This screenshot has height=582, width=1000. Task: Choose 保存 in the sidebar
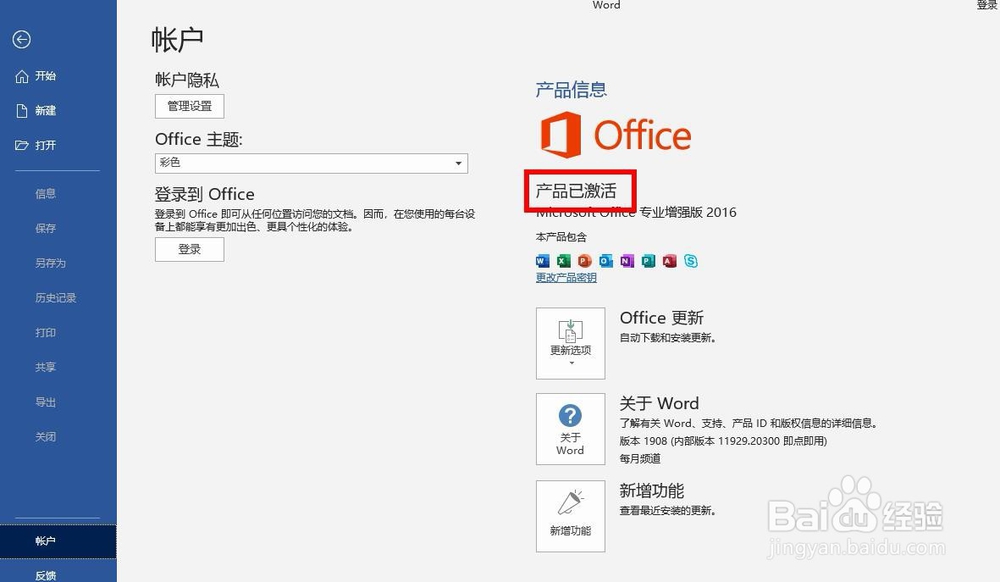click(x=45, y=228)
